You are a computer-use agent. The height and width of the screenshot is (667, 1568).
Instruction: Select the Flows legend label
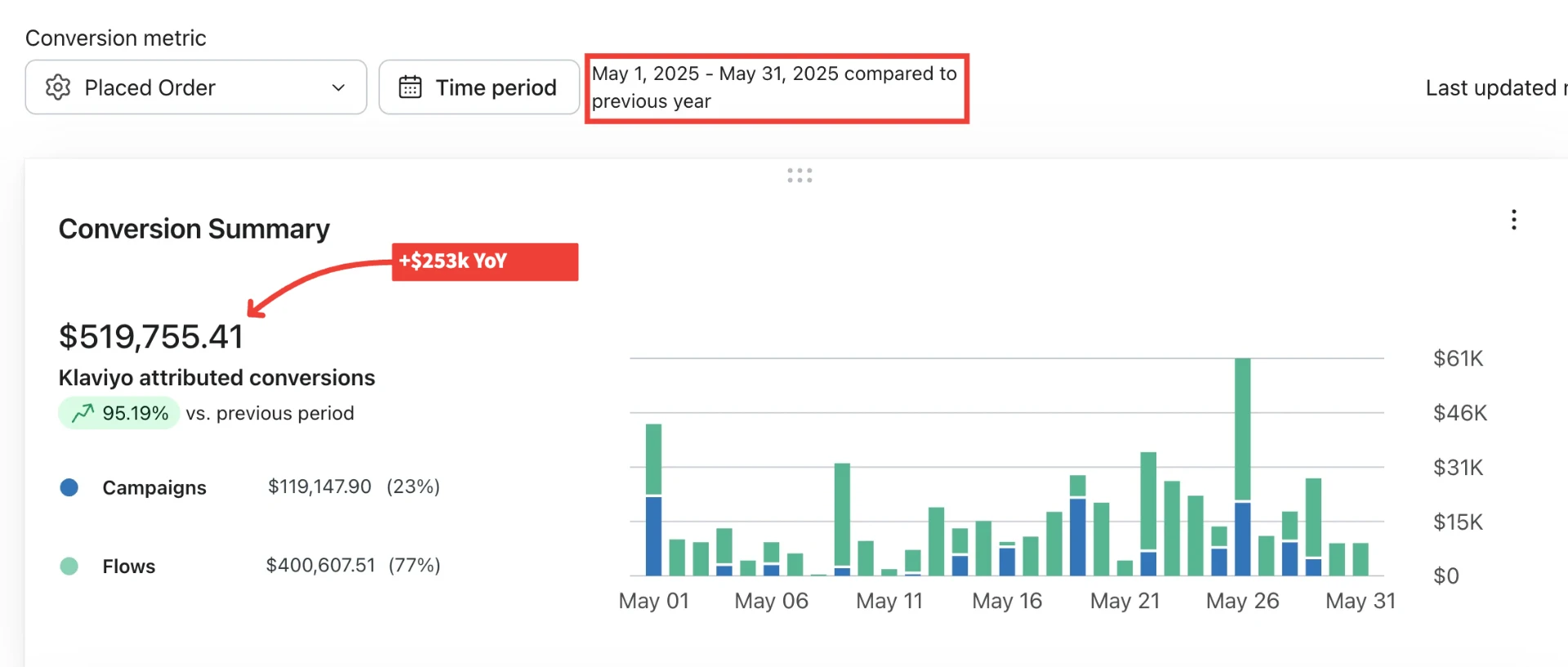point(129,566)
